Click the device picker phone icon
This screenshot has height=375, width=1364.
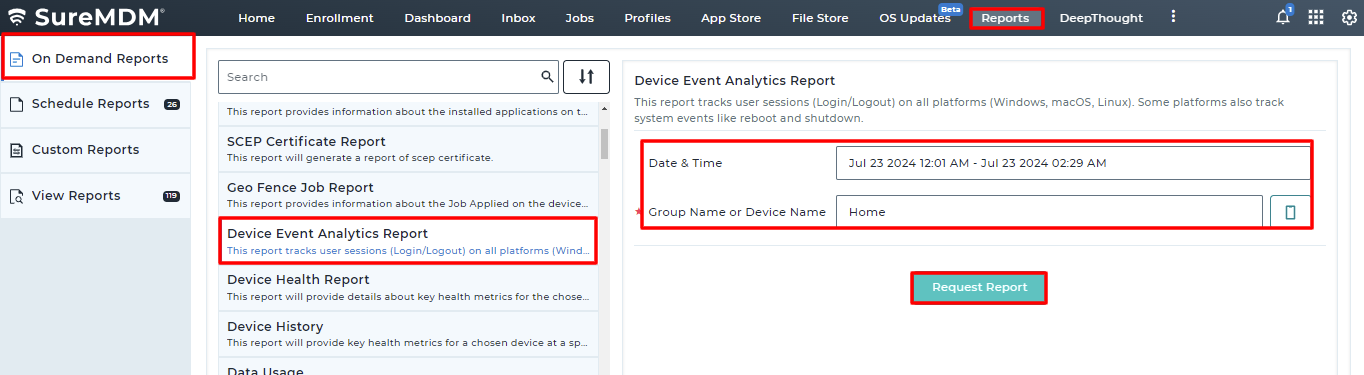coord(1290,212)
